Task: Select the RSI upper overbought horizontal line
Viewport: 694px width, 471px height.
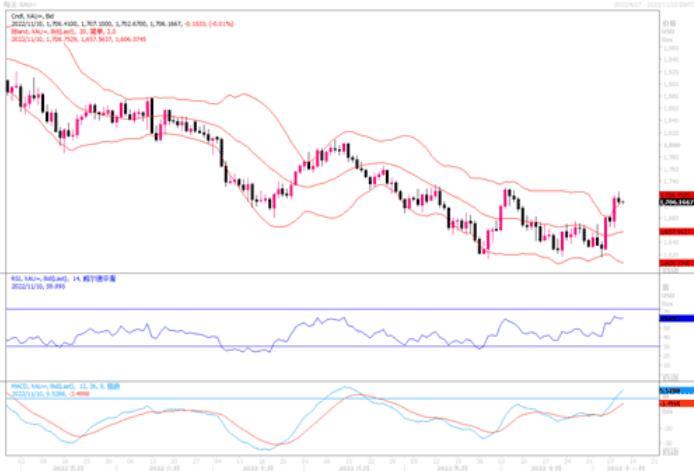Action: click(x=300, y=309)
